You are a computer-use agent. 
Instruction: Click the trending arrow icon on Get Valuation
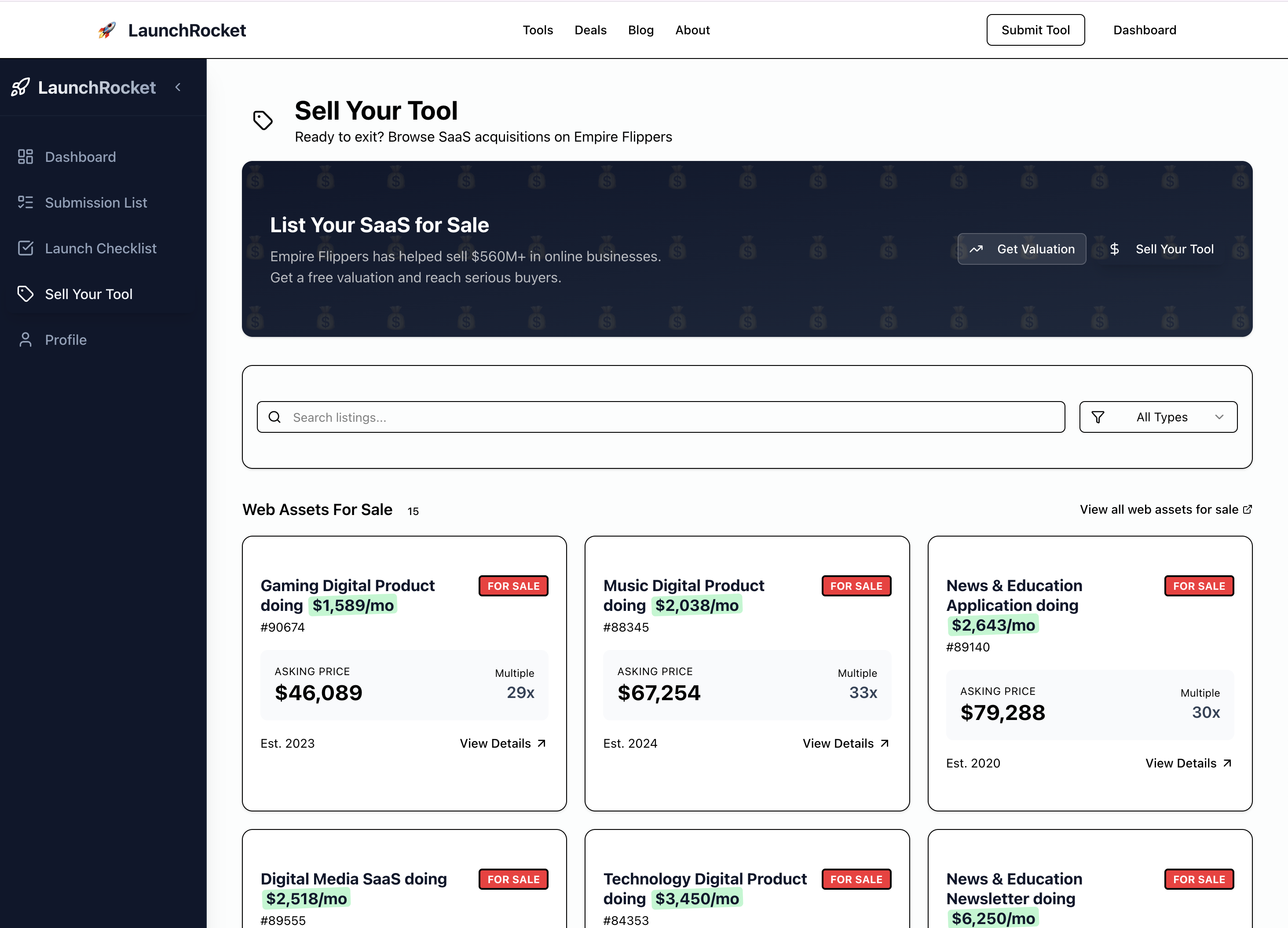point(978,249)
